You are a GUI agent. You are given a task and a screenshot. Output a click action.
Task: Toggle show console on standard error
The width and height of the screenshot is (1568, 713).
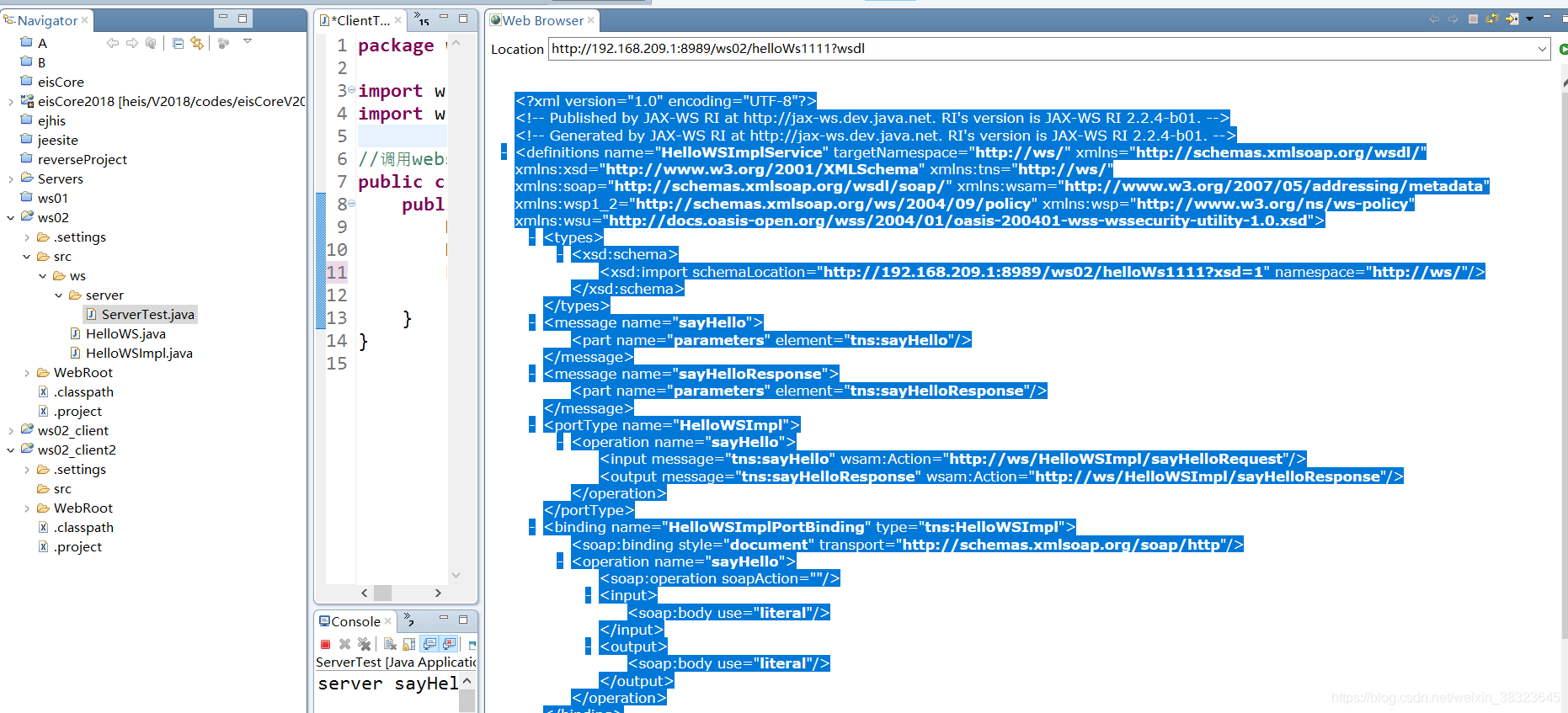point(450,644)
